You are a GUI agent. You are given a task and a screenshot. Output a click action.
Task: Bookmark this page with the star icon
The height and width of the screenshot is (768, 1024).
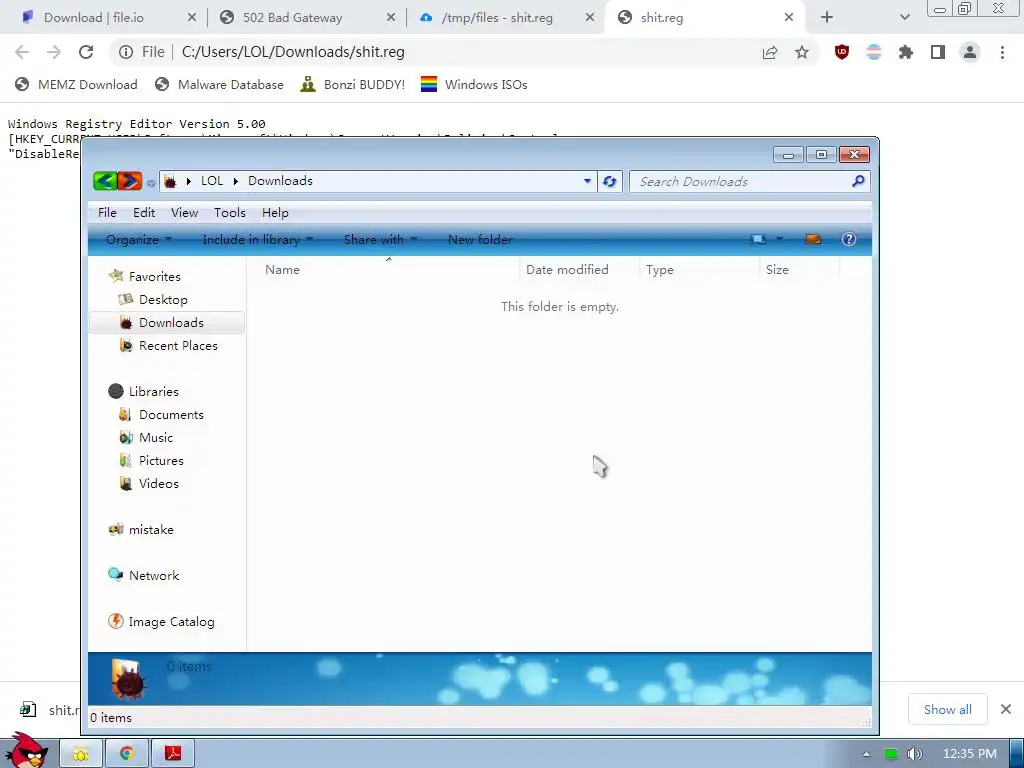(802, 52)
